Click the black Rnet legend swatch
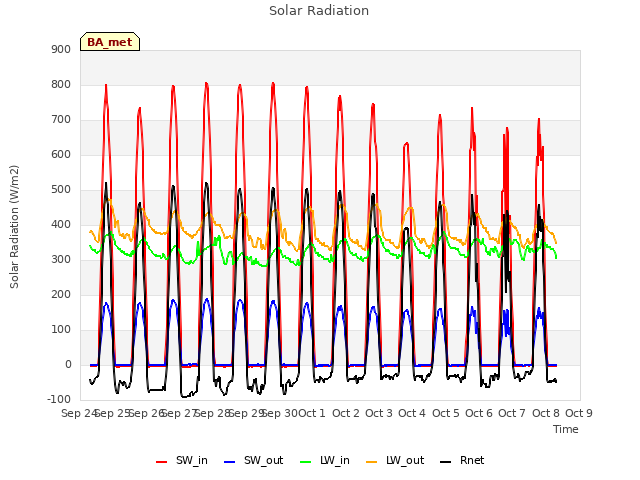 pos(446,462)
